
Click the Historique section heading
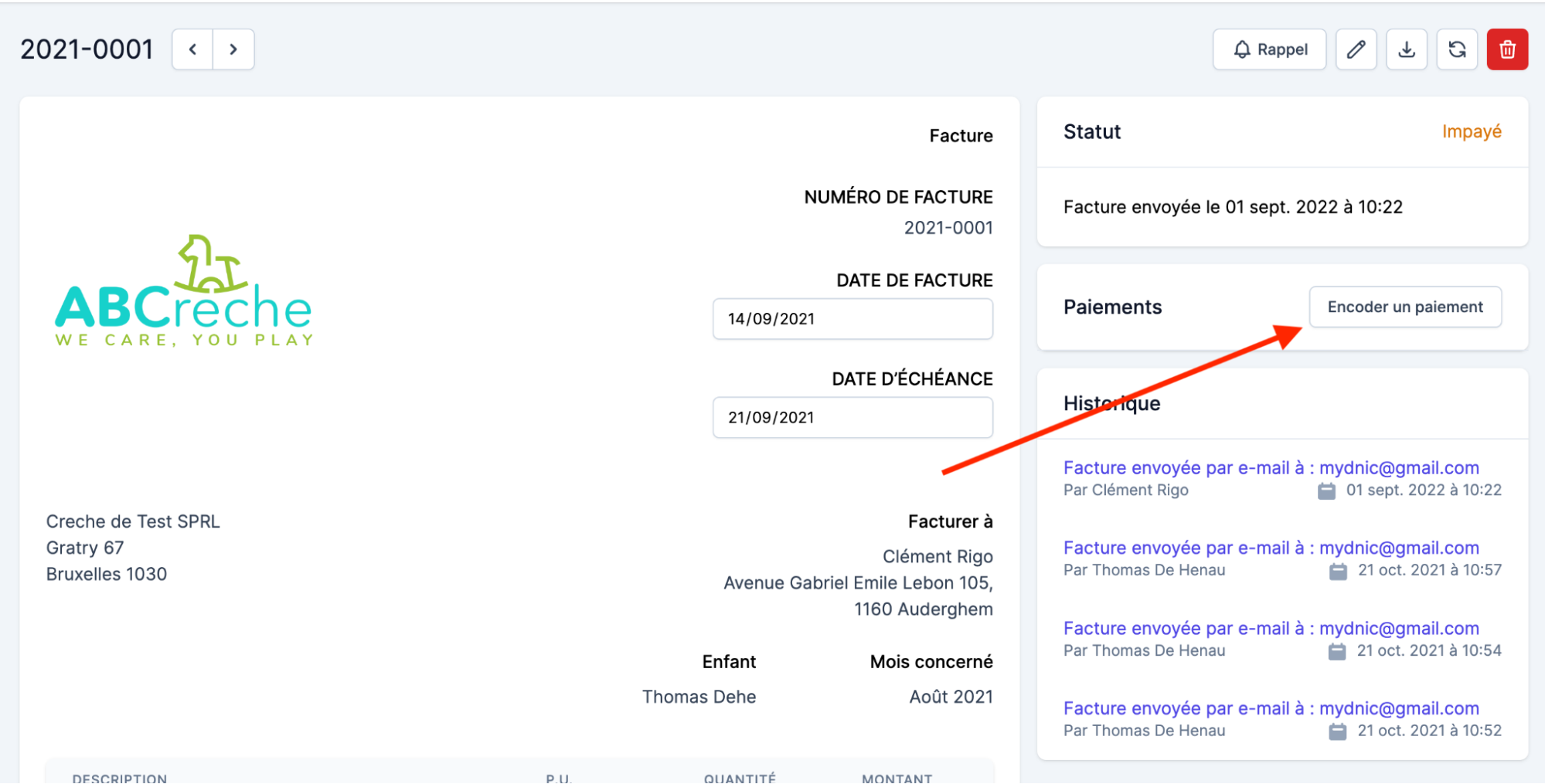coord(1111,404)
